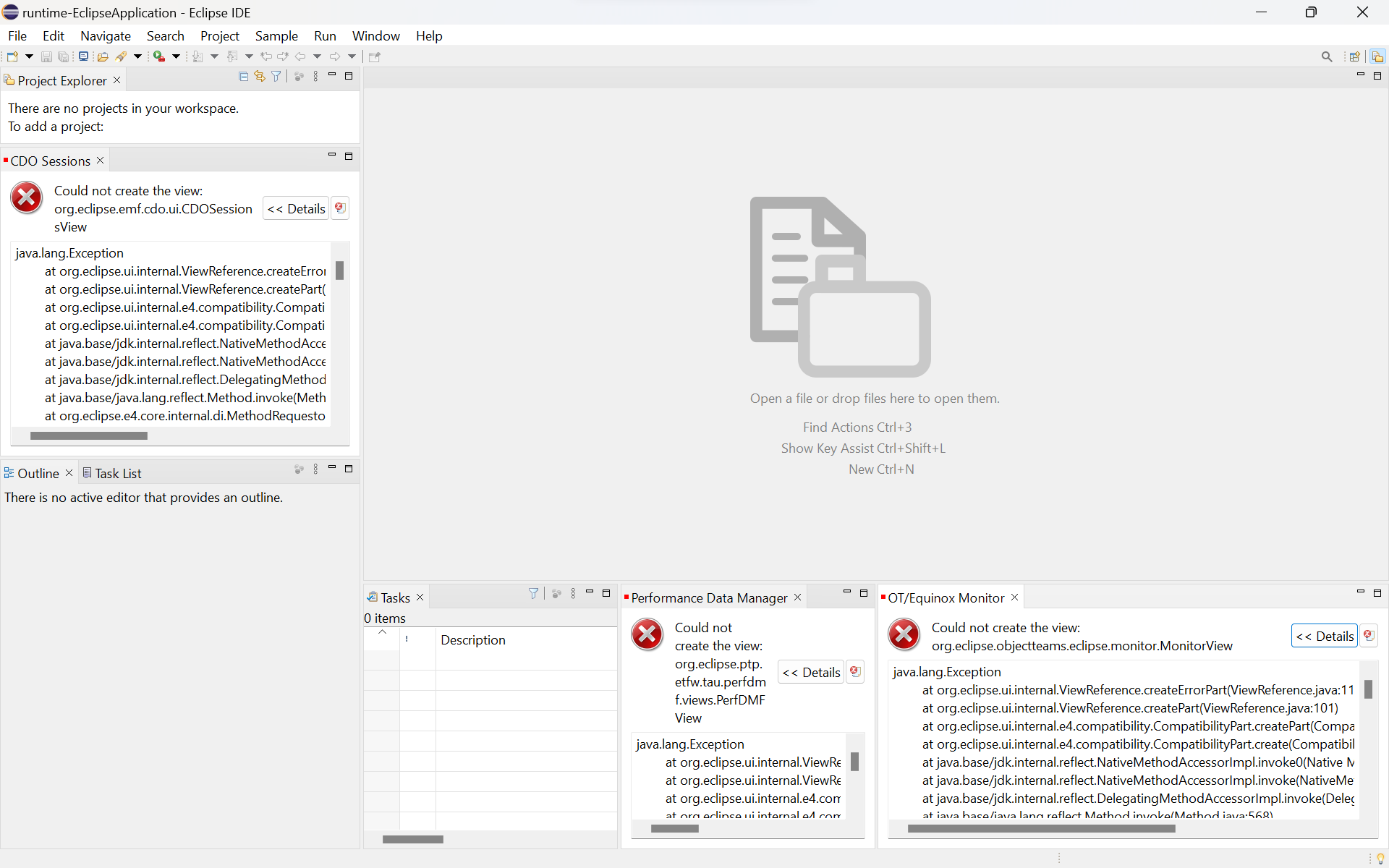Open the Sample menu
This screenshot has height=868, width=1389.
click(x=276, y=35)
